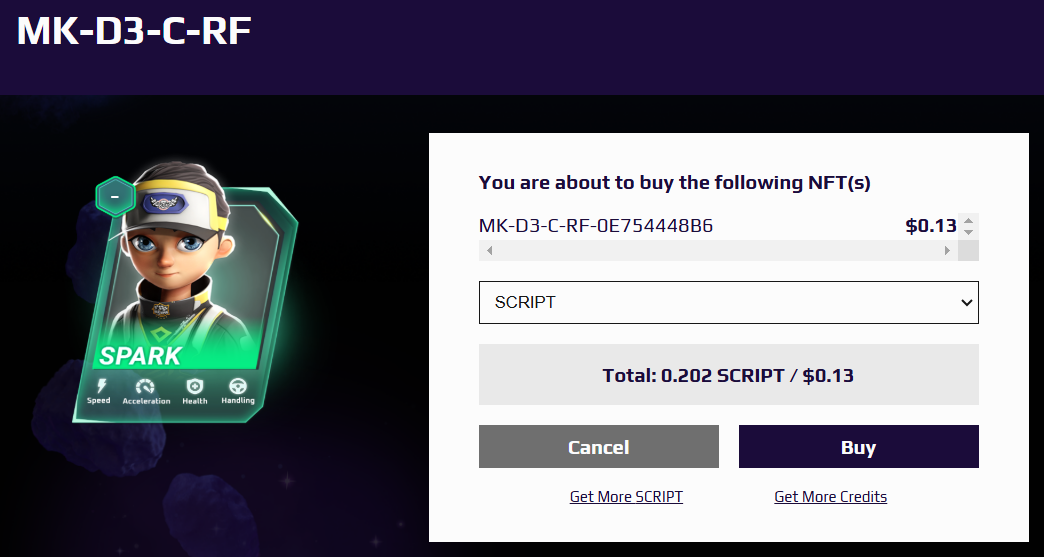This screenshot has height=557, width=1044.
Task: Click the Total 0.202 SCRIPT summary box
Action: 728,375
